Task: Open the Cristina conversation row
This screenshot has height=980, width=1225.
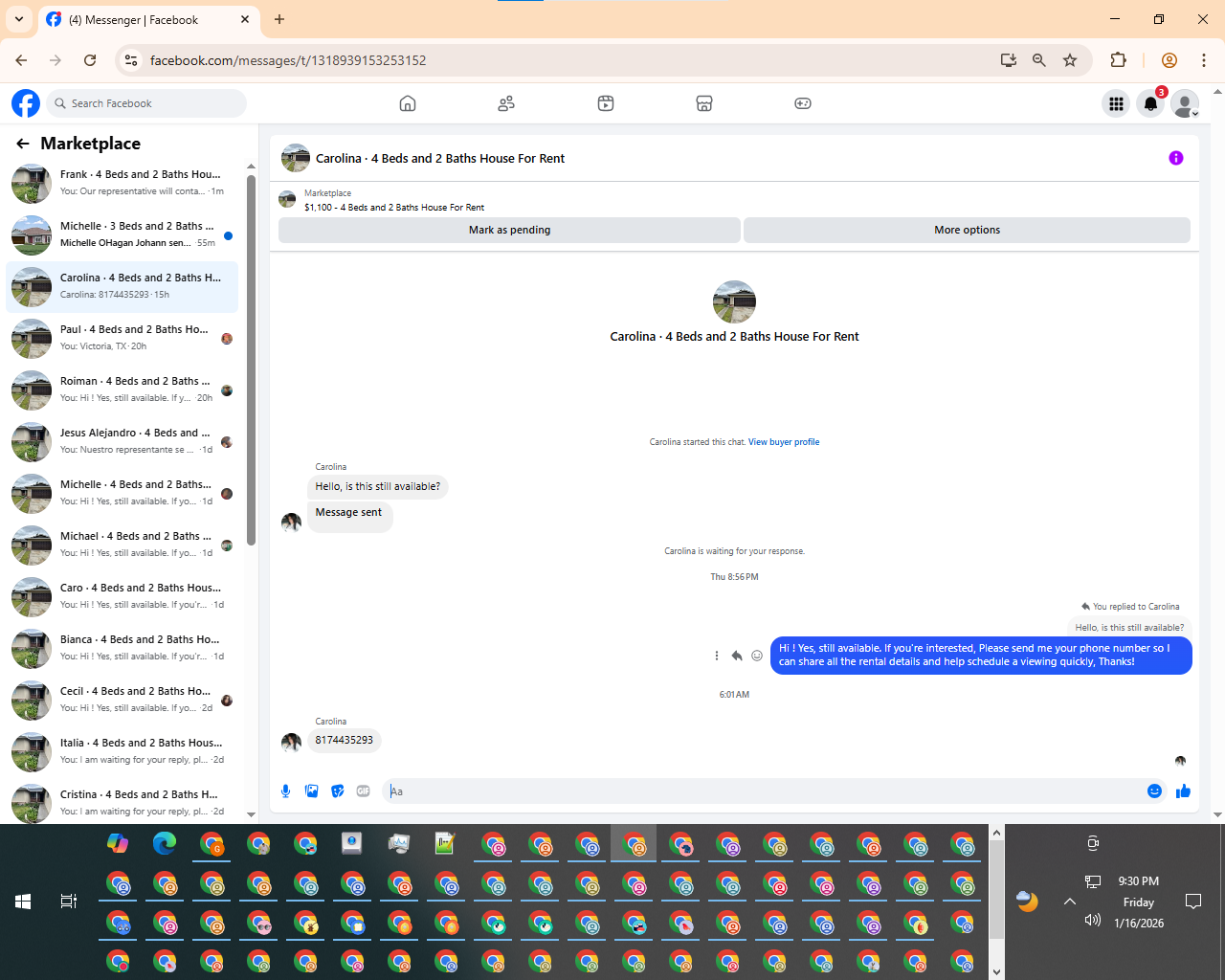Action: (122, 803)
